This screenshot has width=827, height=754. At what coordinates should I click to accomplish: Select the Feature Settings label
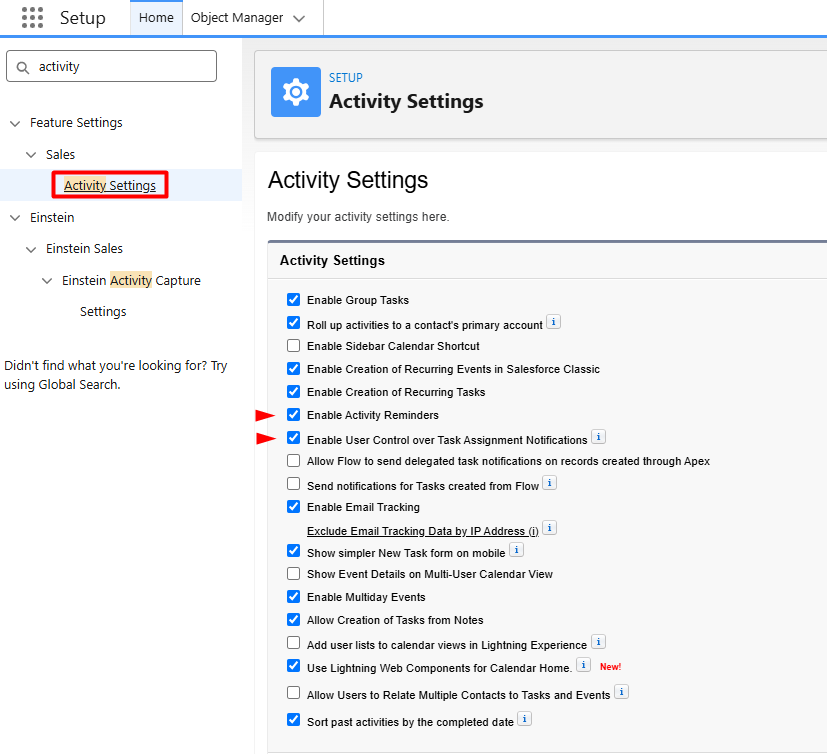coord(76,122)
